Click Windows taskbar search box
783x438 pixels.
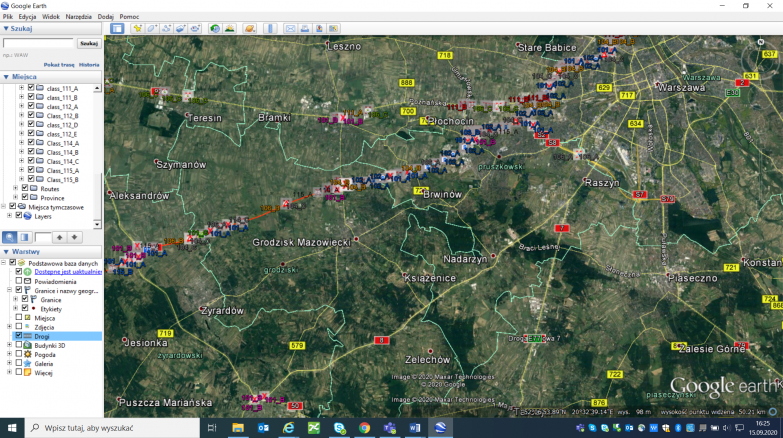pos(112,428)
